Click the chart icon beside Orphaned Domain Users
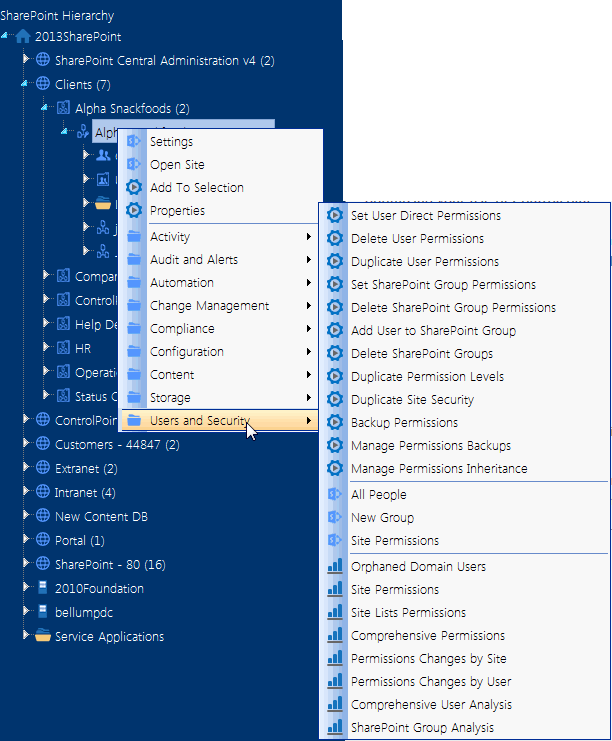The image size is (612, 741). [335, 566]
